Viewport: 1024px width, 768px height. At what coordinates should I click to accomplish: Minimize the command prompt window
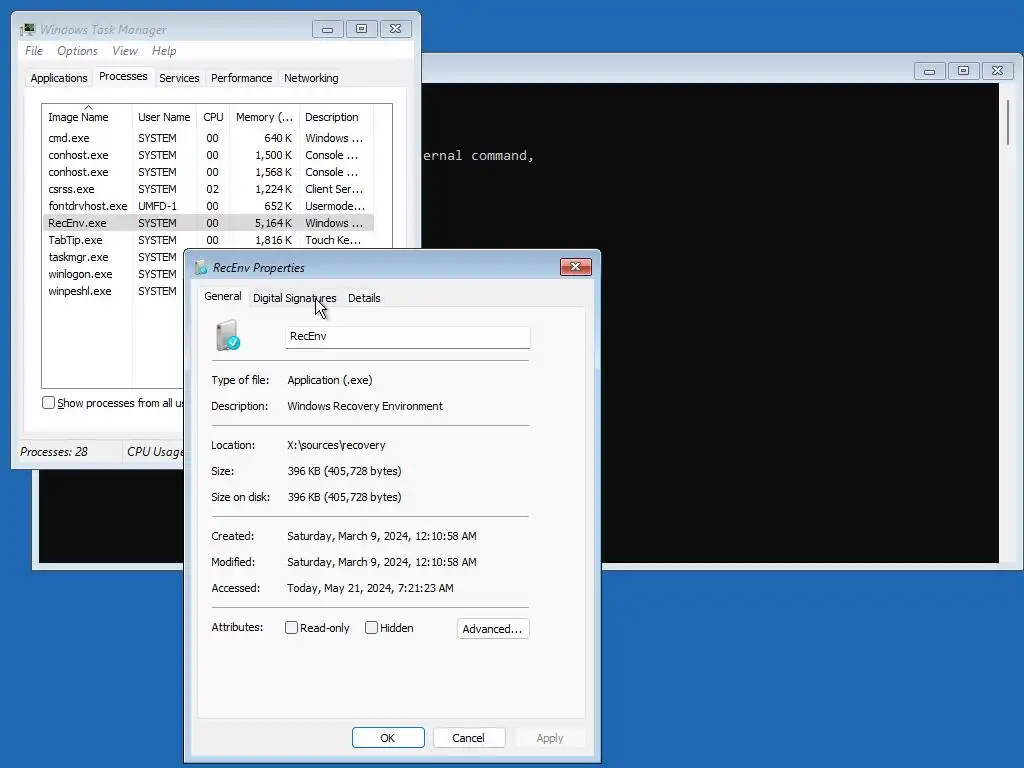pyautogui.click(x=929, y=71)
